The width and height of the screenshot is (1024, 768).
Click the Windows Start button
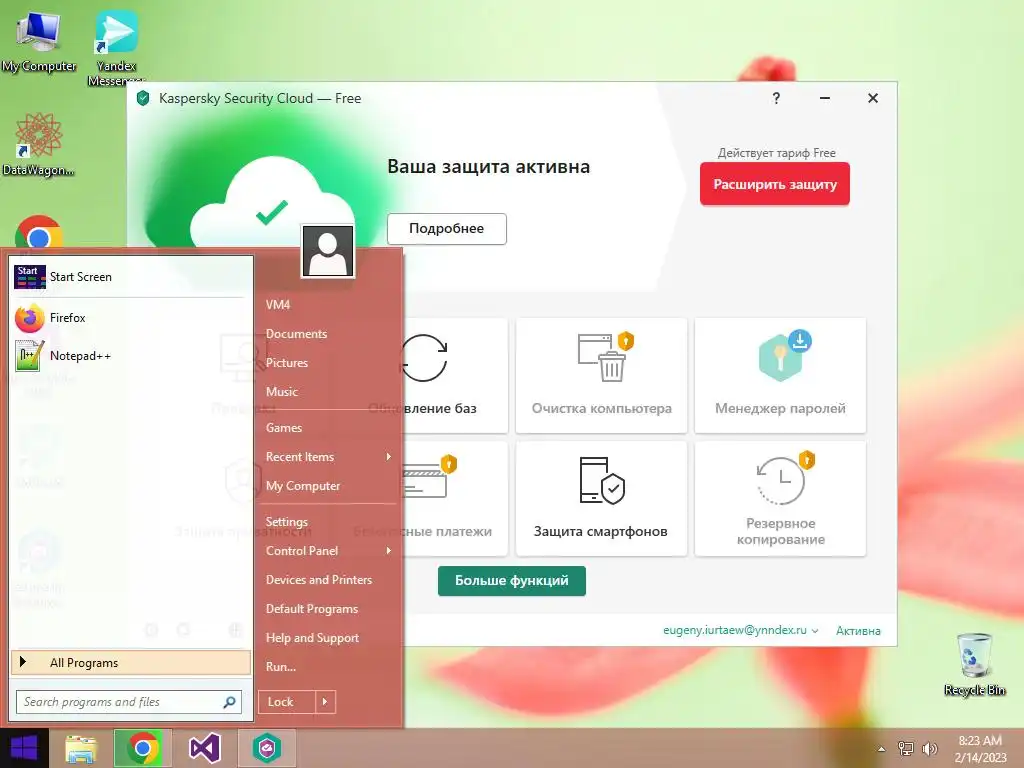(24, 748)
